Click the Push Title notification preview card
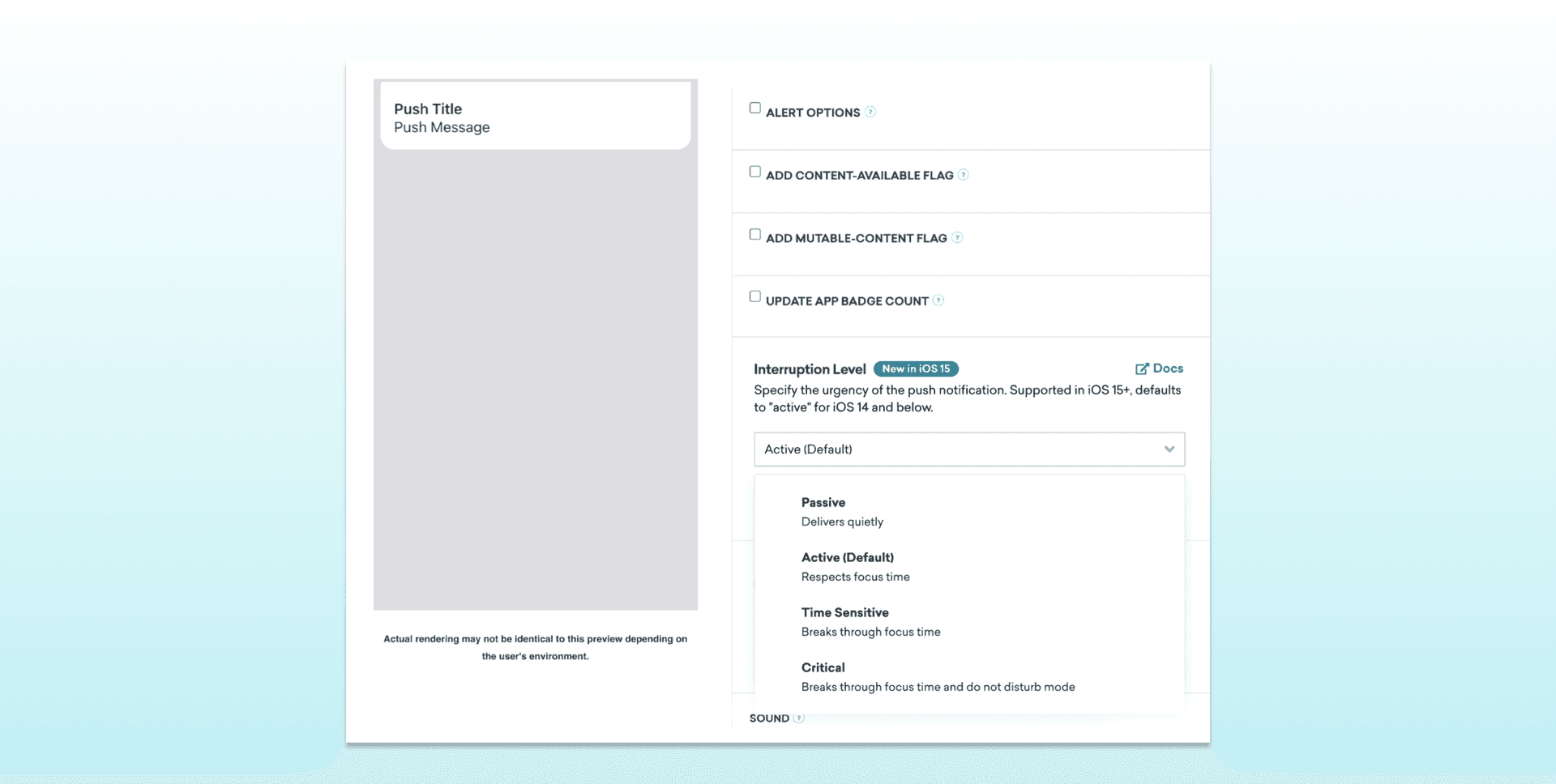The width and height of the screenshot is (1556, 784). [x=535, y=117]
